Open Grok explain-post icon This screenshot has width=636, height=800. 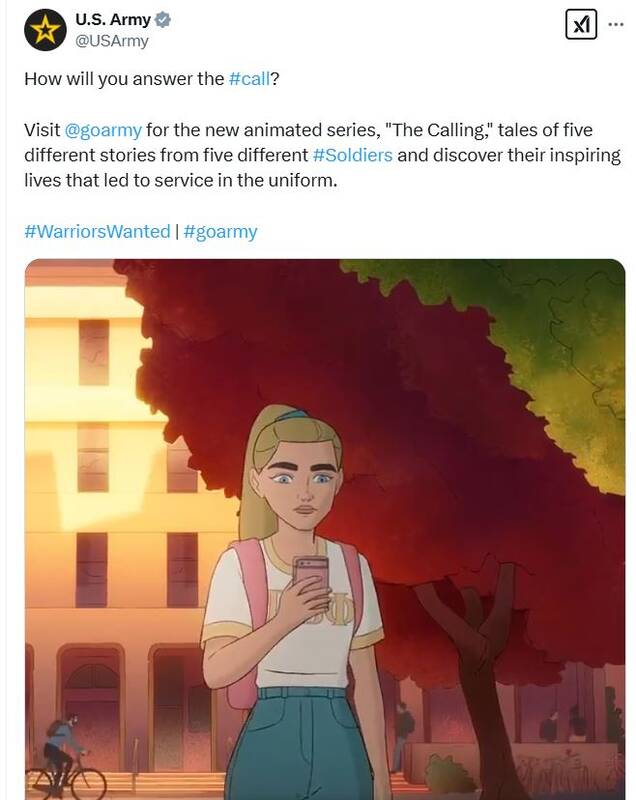[x=581, y=24]
